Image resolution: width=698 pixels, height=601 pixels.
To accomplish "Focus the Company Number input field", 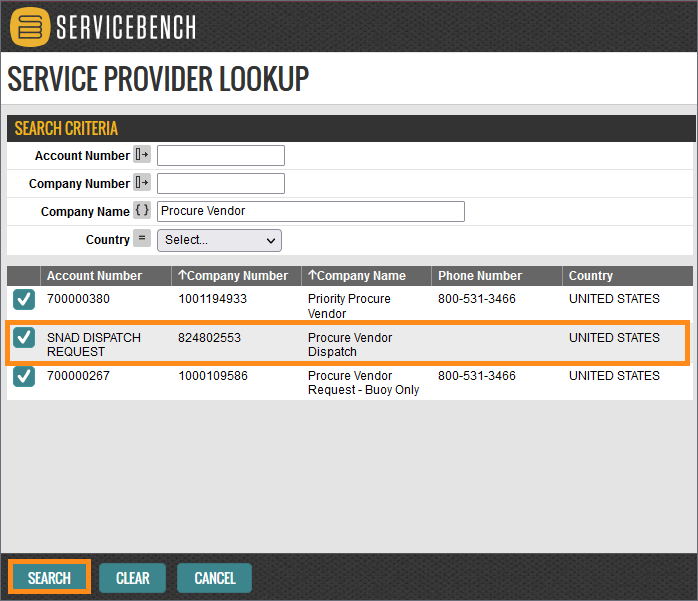I will click(x=221, y=183).
